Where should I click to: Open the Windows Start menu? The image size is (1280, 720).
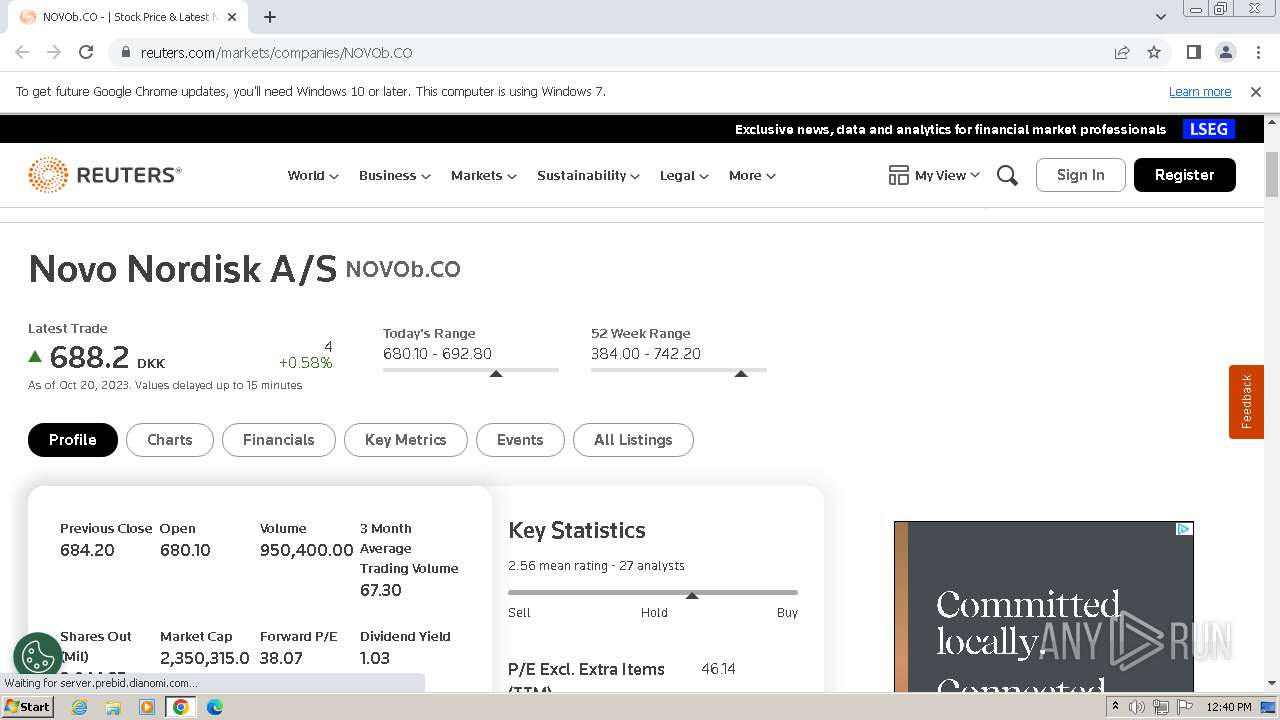[x=27, y=706]
